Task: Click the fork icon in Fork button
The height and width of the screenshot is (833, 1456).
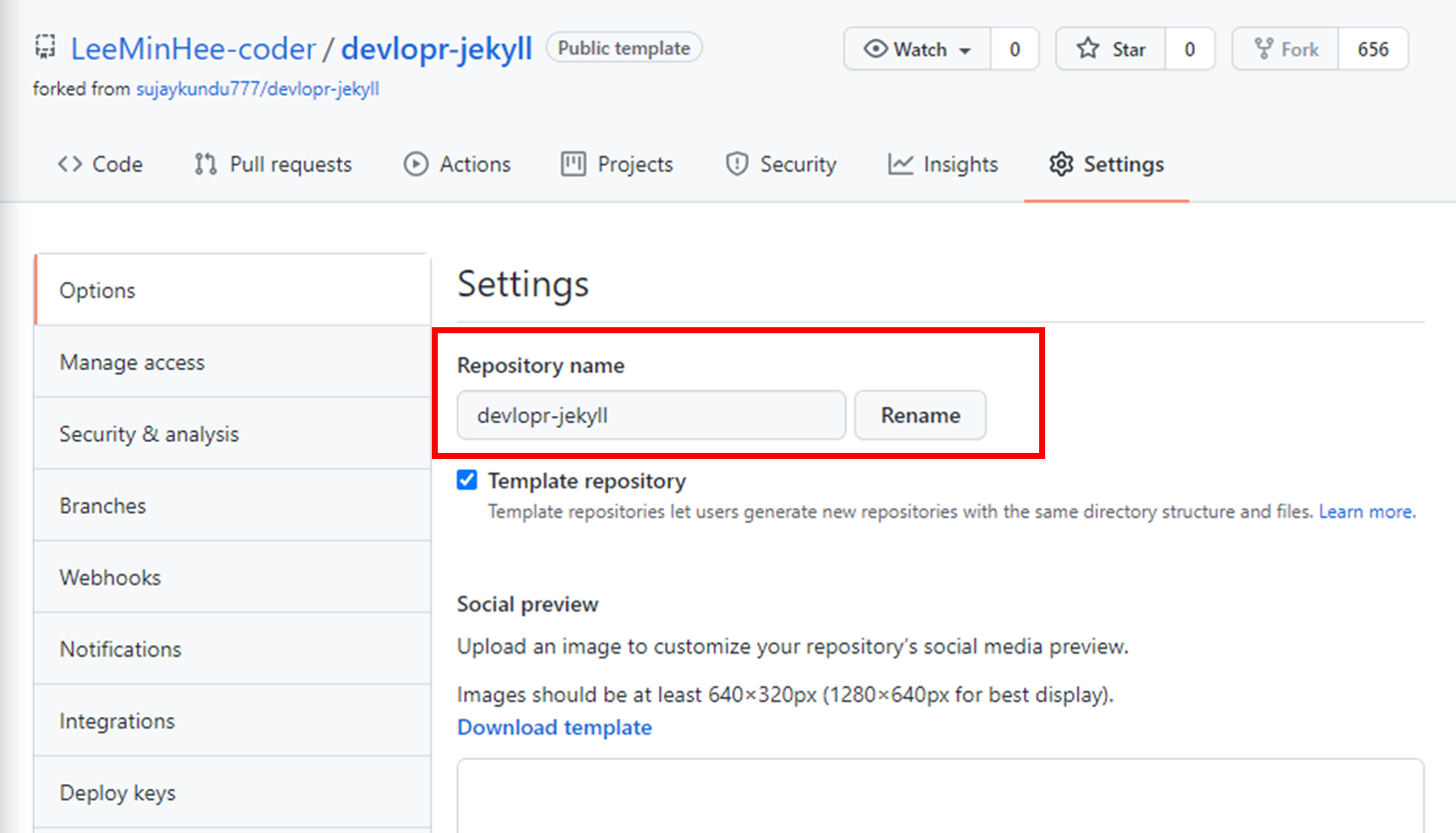Action: 1264,49
